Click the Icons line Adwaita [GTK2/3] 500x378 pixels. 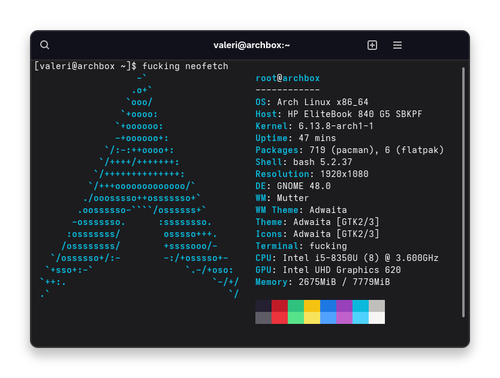[317, 234]
